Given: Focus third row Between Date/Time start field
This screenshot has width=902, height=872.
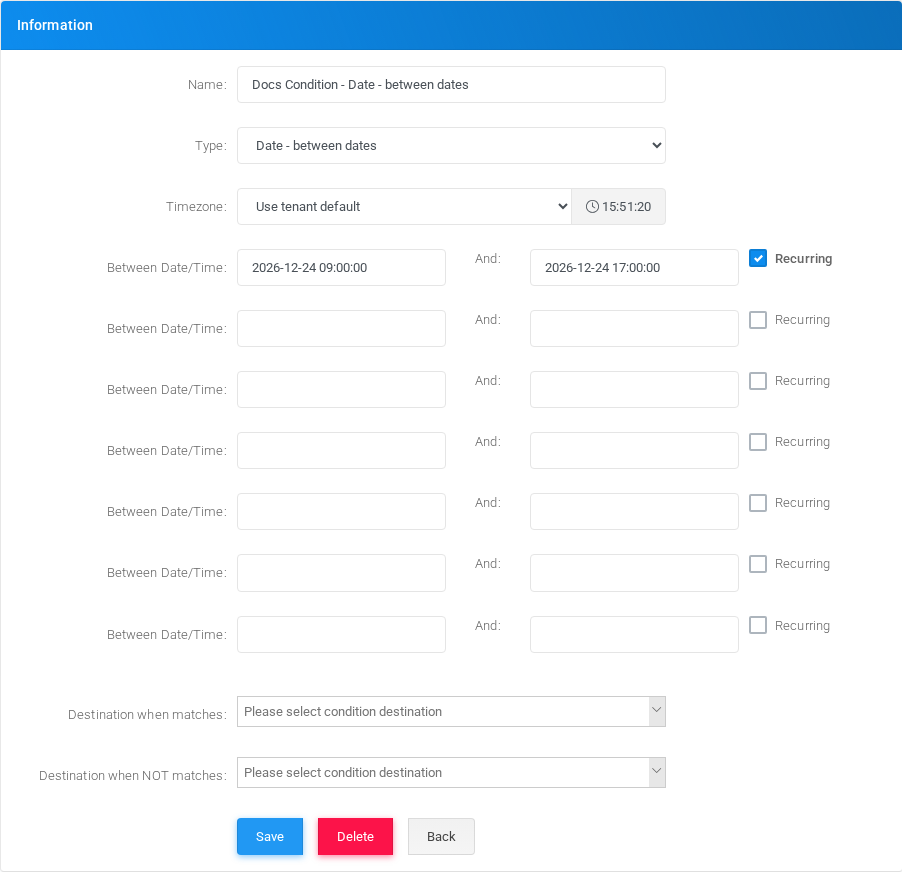Looking at the screenshot, I should coord(341,389).
